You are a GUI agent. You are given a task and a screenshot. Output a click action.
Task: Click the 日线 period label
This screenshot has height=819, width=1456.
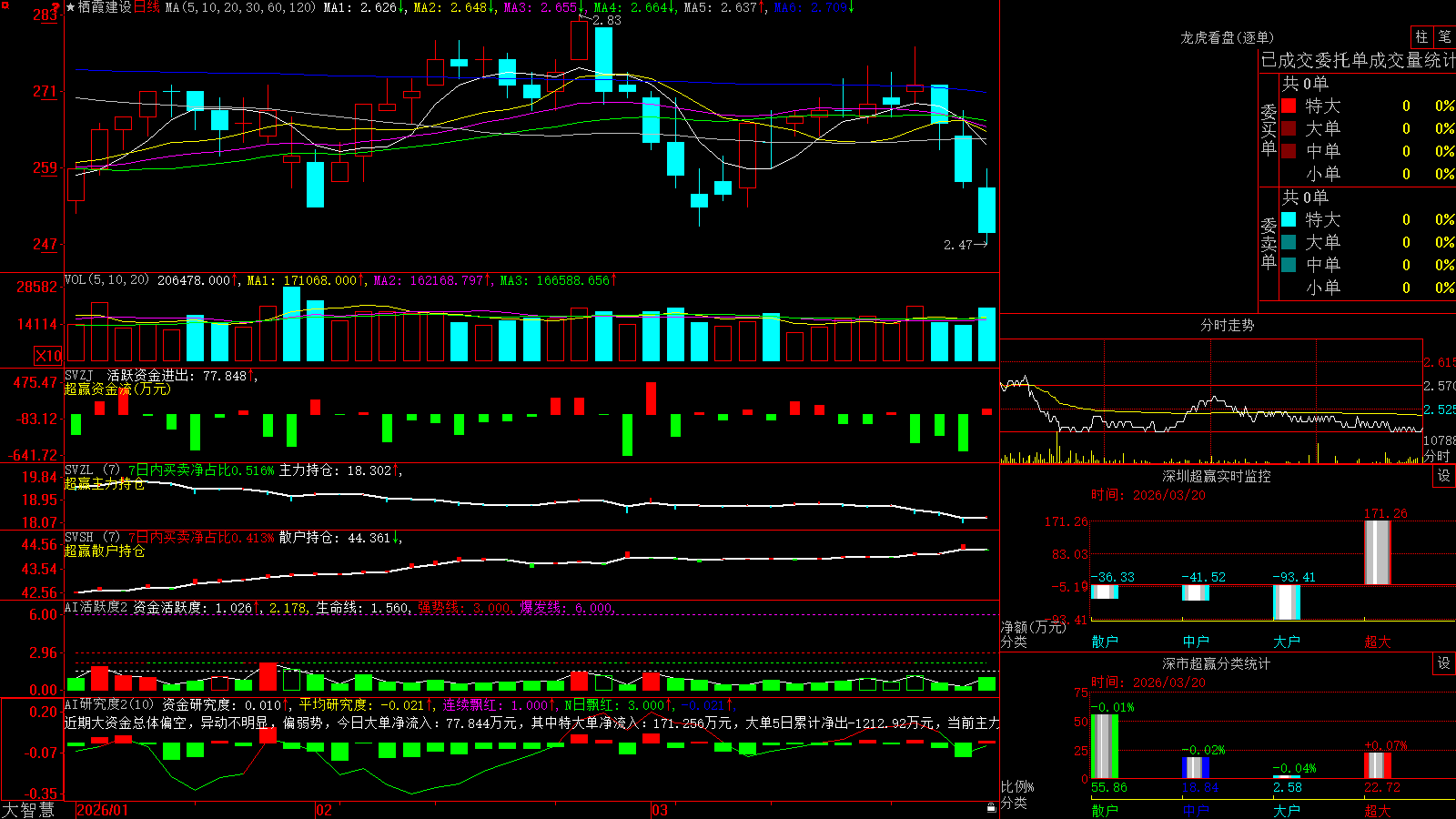point(147,7)
